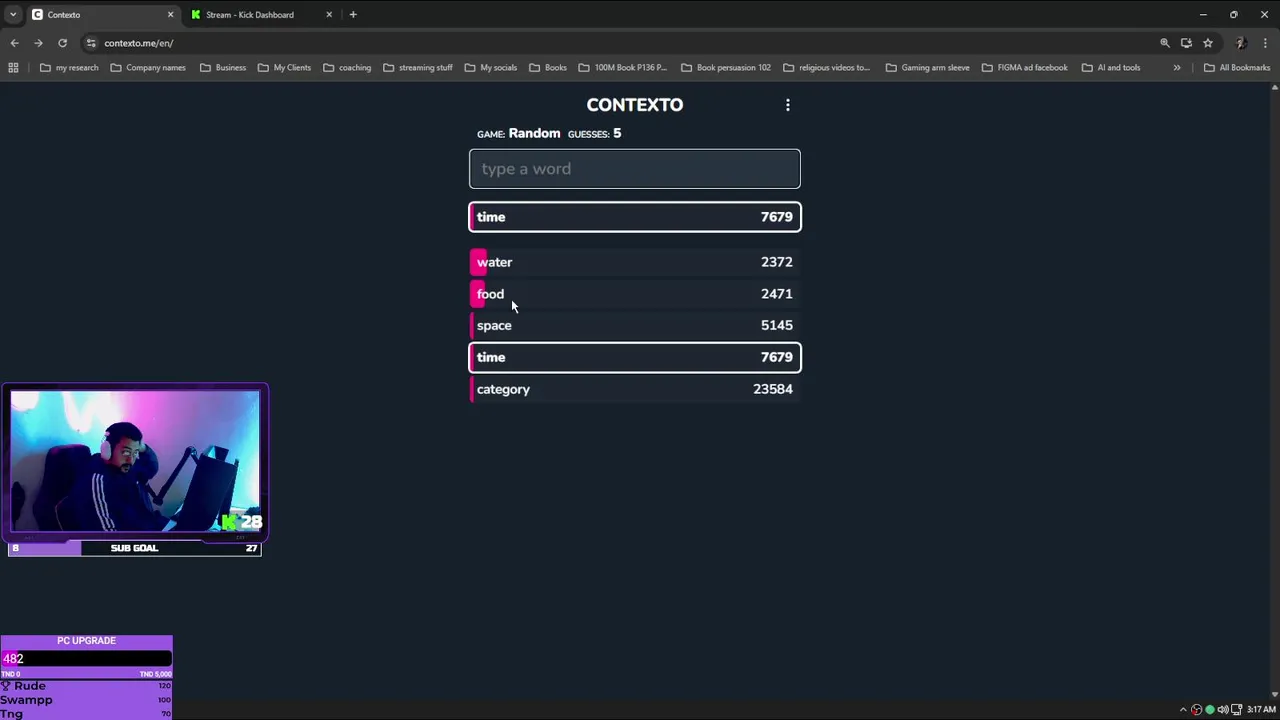Click the 'water' guess row
The width and height of the screenshot is (1280, 720).
click(635, 262)
